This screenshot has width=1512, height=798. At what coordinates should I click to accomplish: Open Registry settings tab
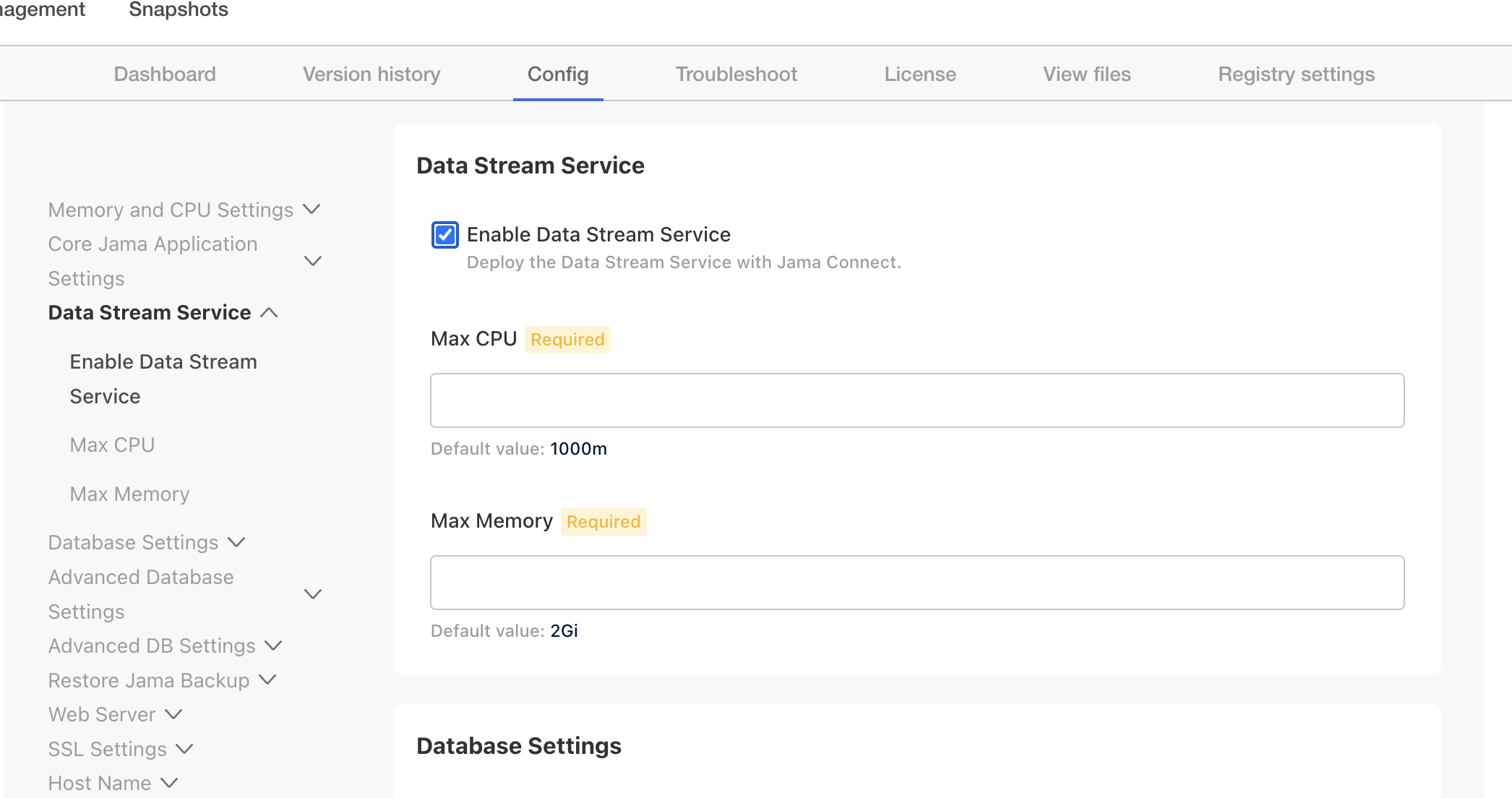[x=1297, y=74]
